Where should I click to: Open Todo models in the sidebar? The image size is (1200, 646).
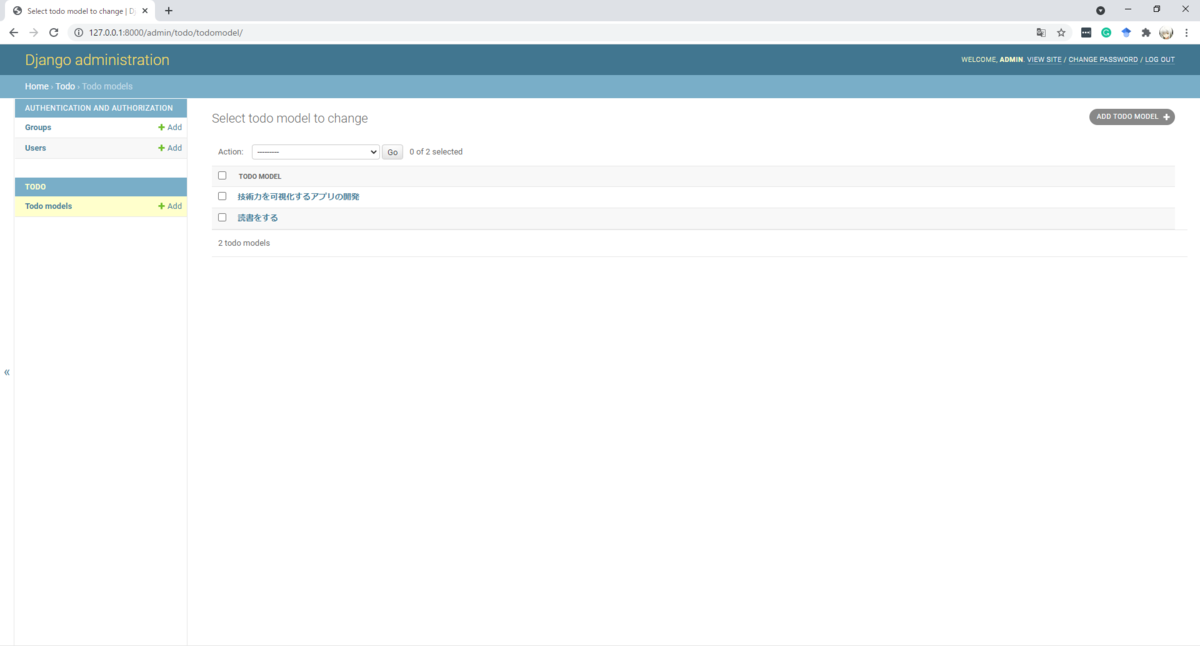point(48,206)
